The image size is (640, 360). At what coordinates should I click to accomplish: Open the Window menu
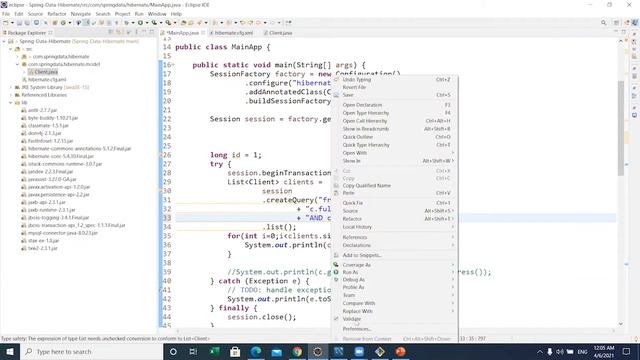point(157,14)
